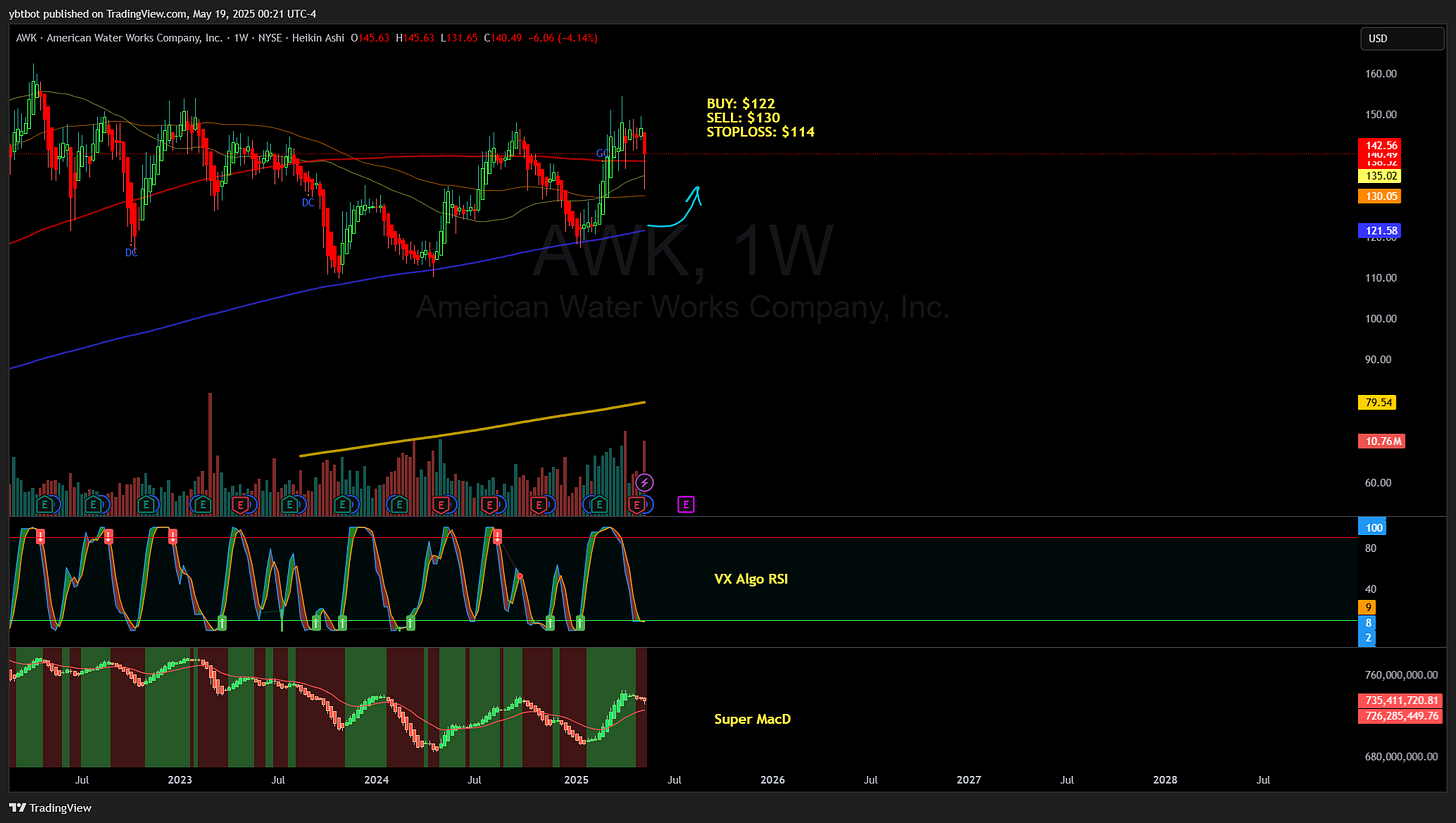The height and width of the screenshot is (823, 1456).
Task: Click the orange 9 RSI value label
Action: (x=1368, y=607)
